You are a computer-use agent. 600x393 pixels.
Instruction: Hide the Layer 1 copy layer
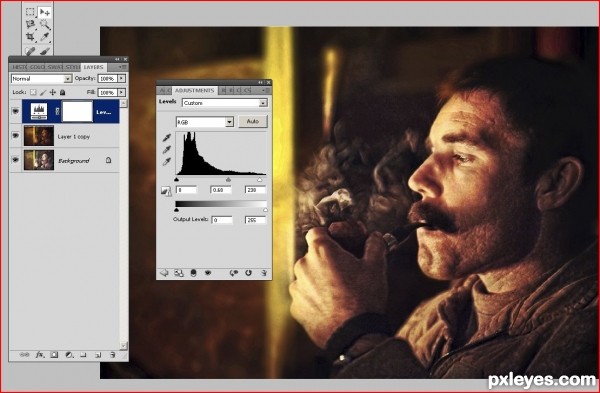pos(16,135)
